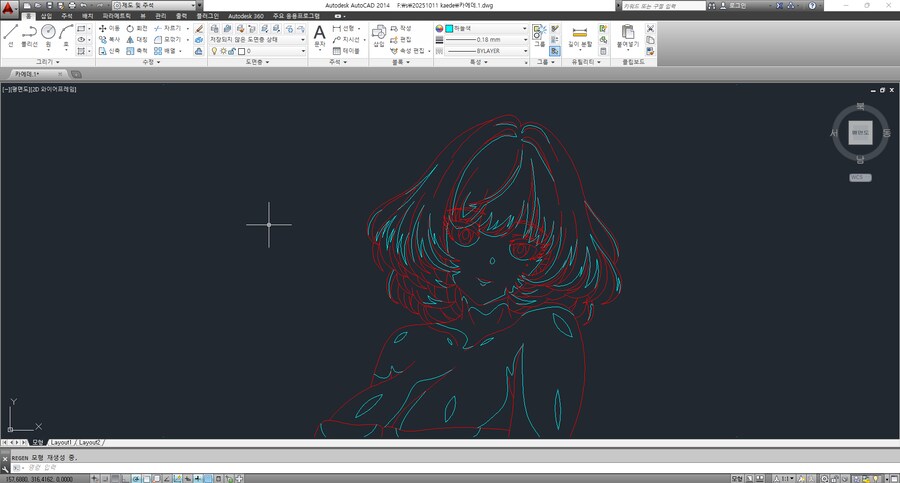Open the linetype dropdown showing BYLAYER
Viewport: 900px width, 483px height.
[x=486, y=51]
